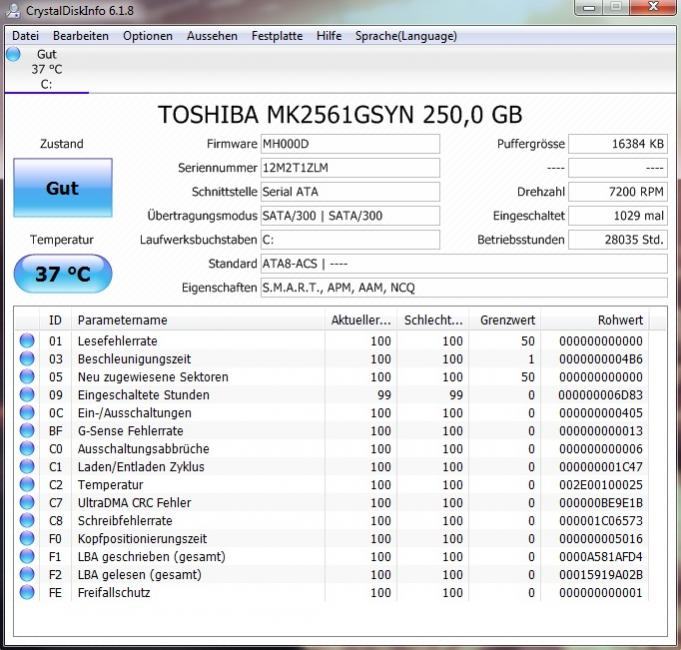
Task: Open the Festplatte menu
Action: [x=277, y=36]
